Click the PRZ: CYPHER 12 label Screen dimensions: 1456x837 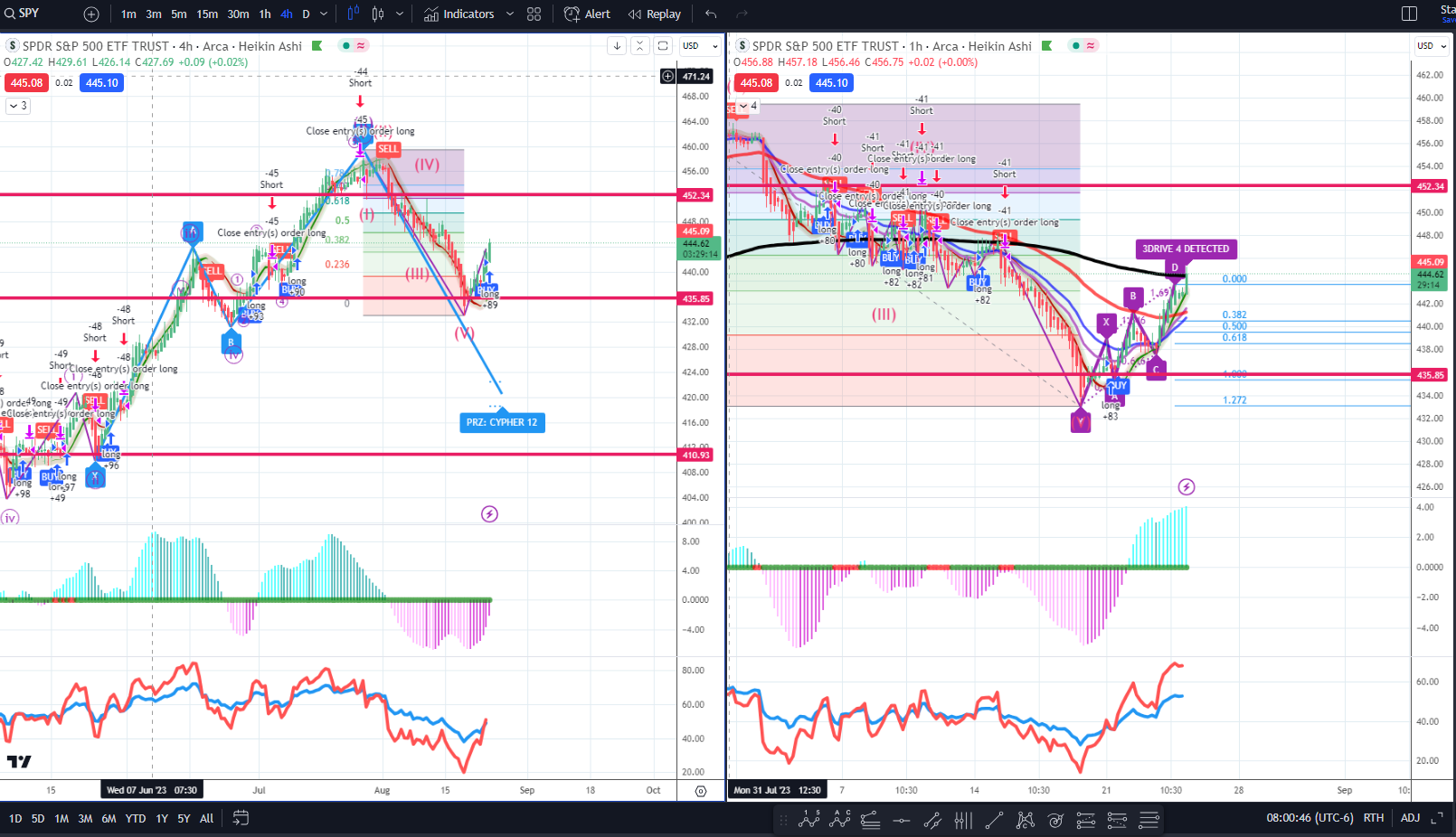click(502, 422)
